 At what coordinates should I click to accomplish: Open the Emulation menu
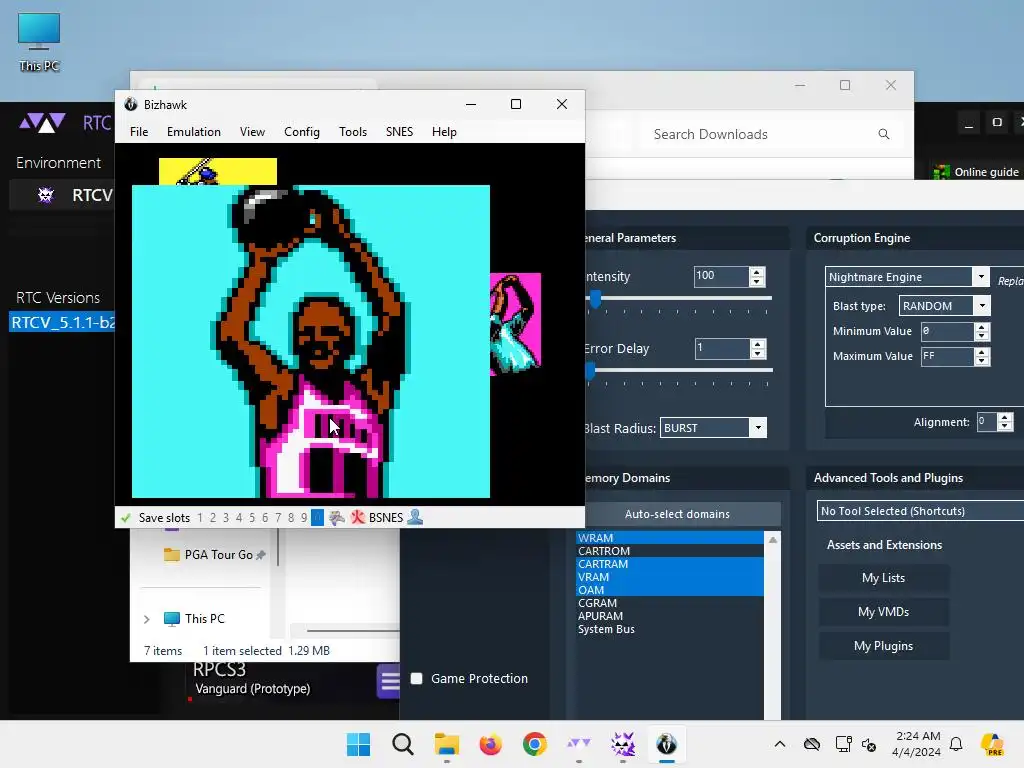(194, 132)
